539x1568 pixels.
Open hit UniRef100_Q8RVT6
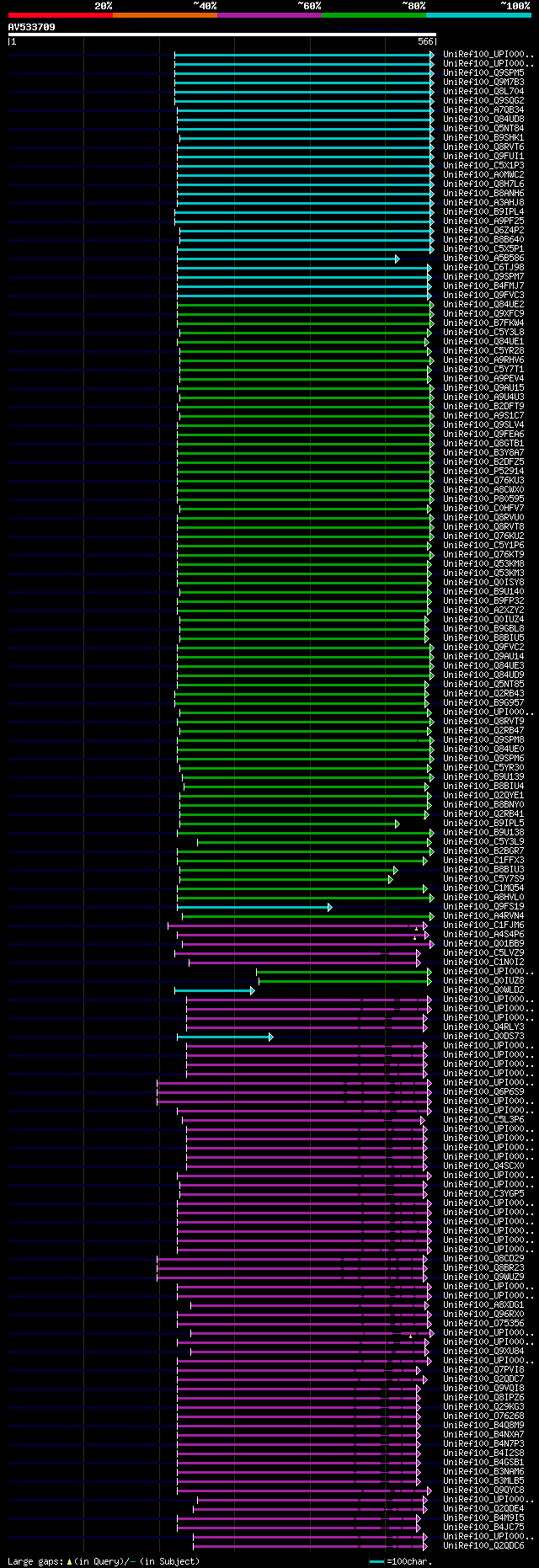pyautogui.click(x=483, y=147)
